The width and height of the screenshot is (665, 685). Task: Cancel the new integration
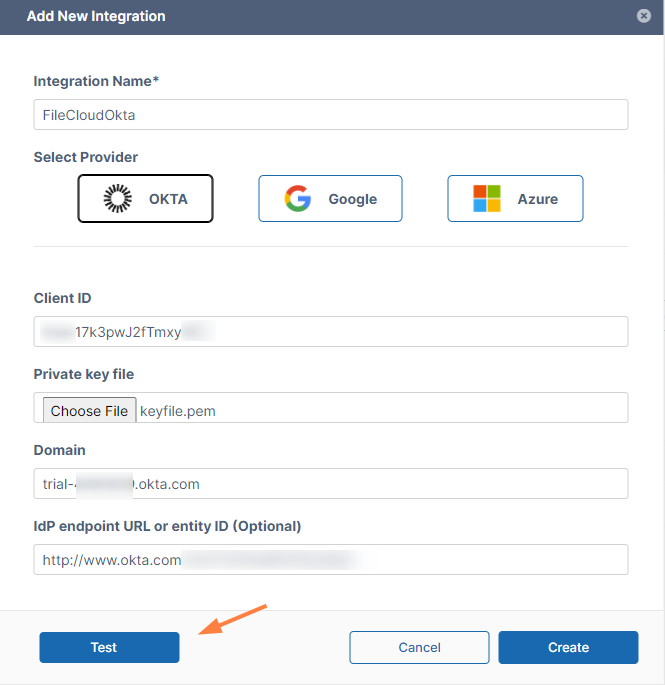click(x=419, y=647)
